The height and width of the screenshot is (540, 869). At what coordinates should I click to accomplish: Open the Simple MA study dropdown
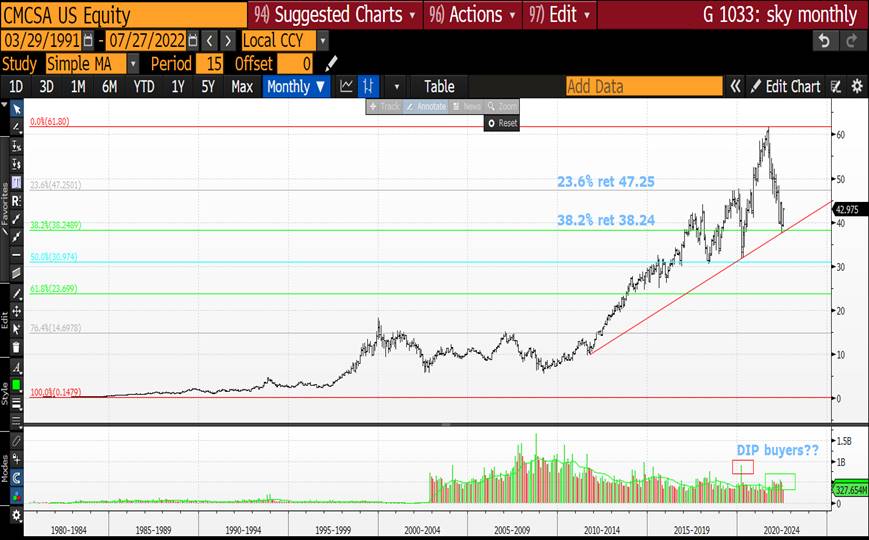pyautogui.click(x=133, y=64)
